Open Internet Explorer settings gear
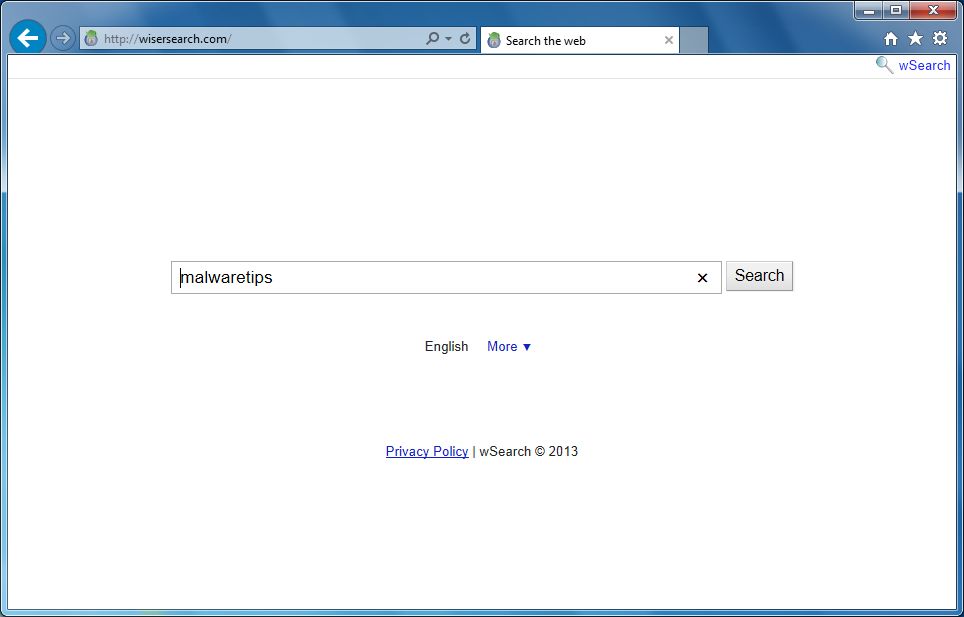 tap(939, 37)
